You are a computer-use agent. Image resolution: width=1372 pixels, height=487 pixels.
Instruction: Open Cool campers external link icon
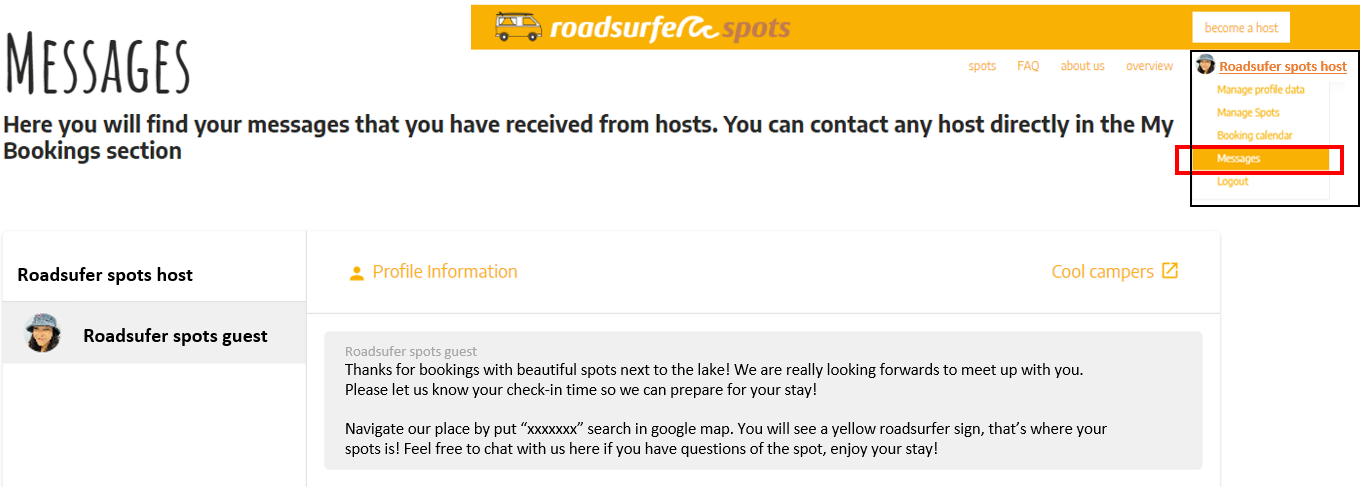[x=1169, y=271]
